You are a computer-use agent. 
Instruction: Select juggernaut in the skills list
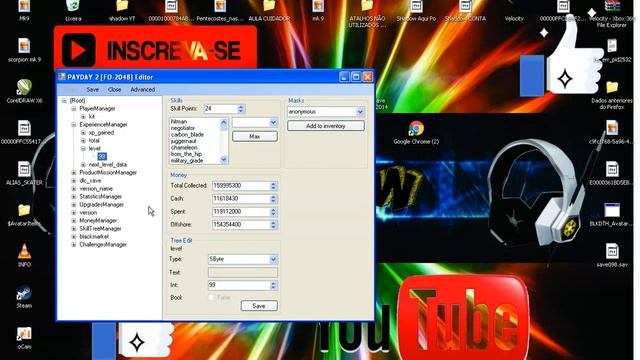click(184, 141)
